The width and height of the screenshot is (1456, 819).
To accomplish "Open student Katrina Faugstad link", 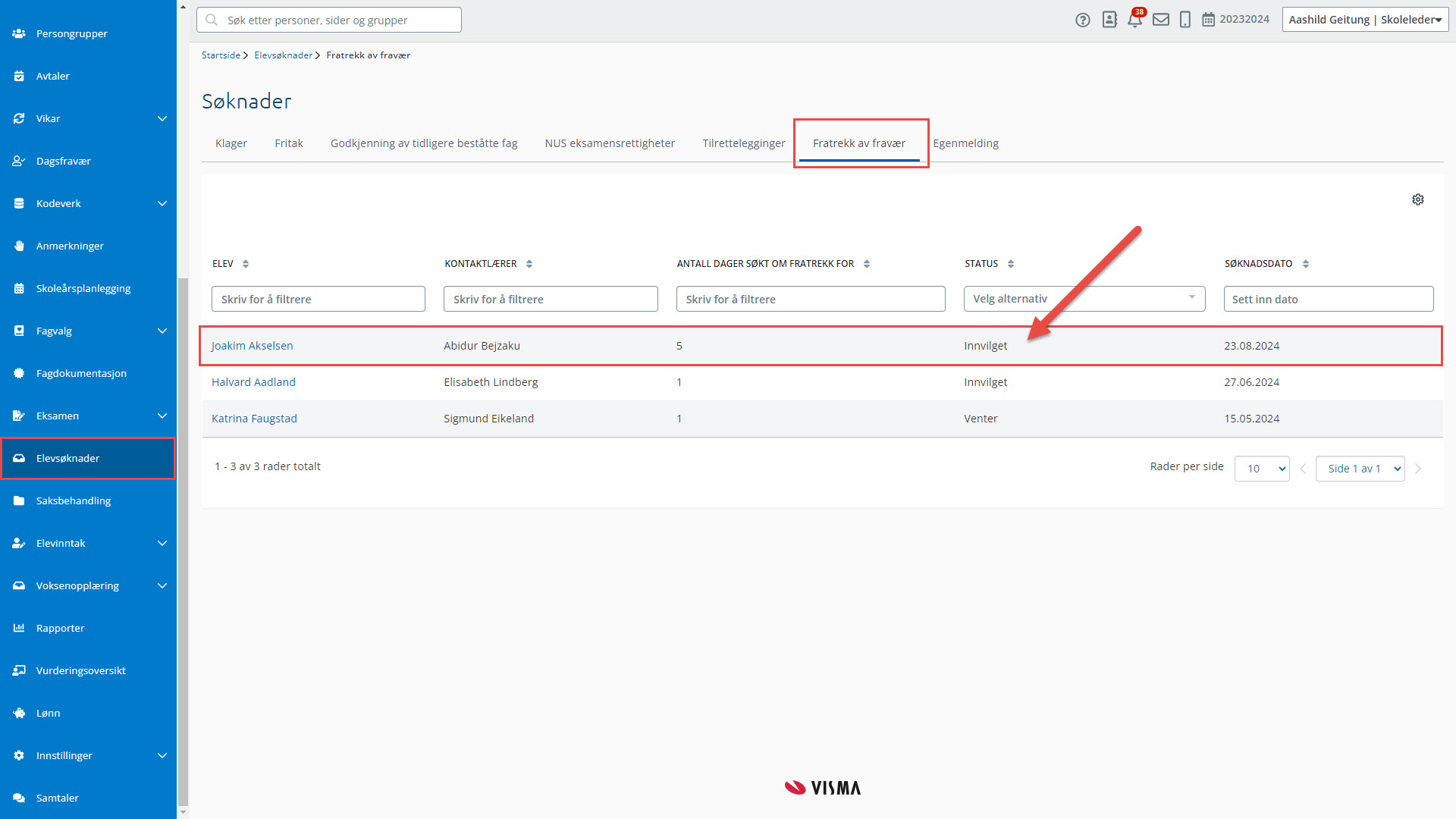I will [254, 419].
